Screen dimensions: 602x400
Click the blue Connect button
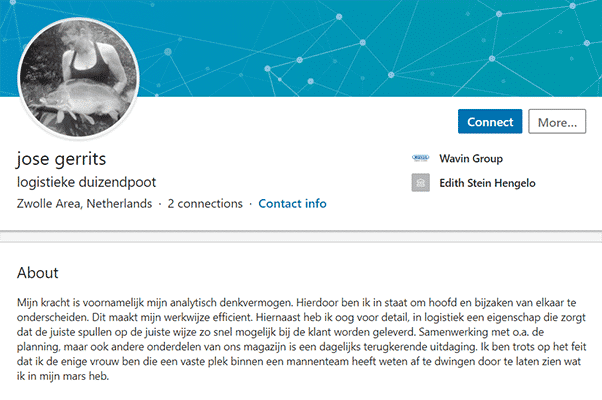tap(490, 122)
